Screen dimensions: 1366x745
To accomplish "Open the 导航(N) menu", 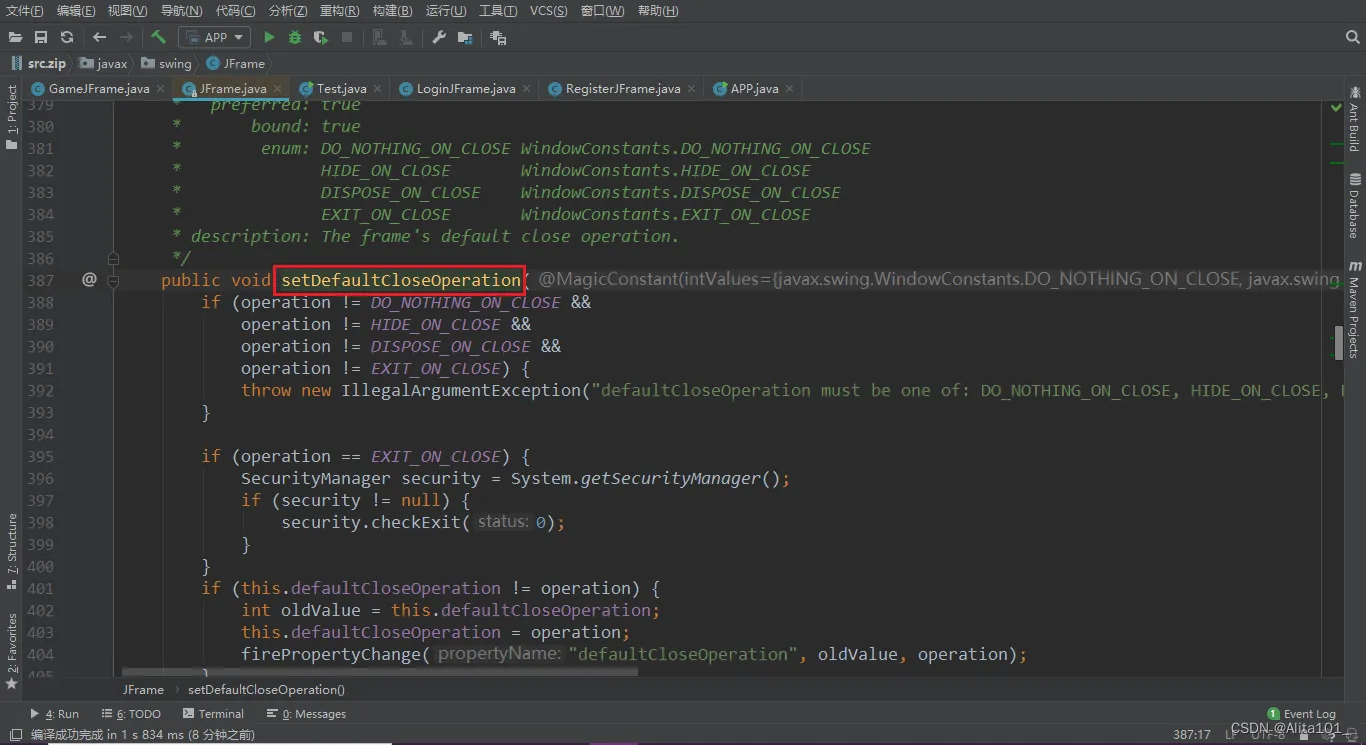I will [x=181, y=11].
